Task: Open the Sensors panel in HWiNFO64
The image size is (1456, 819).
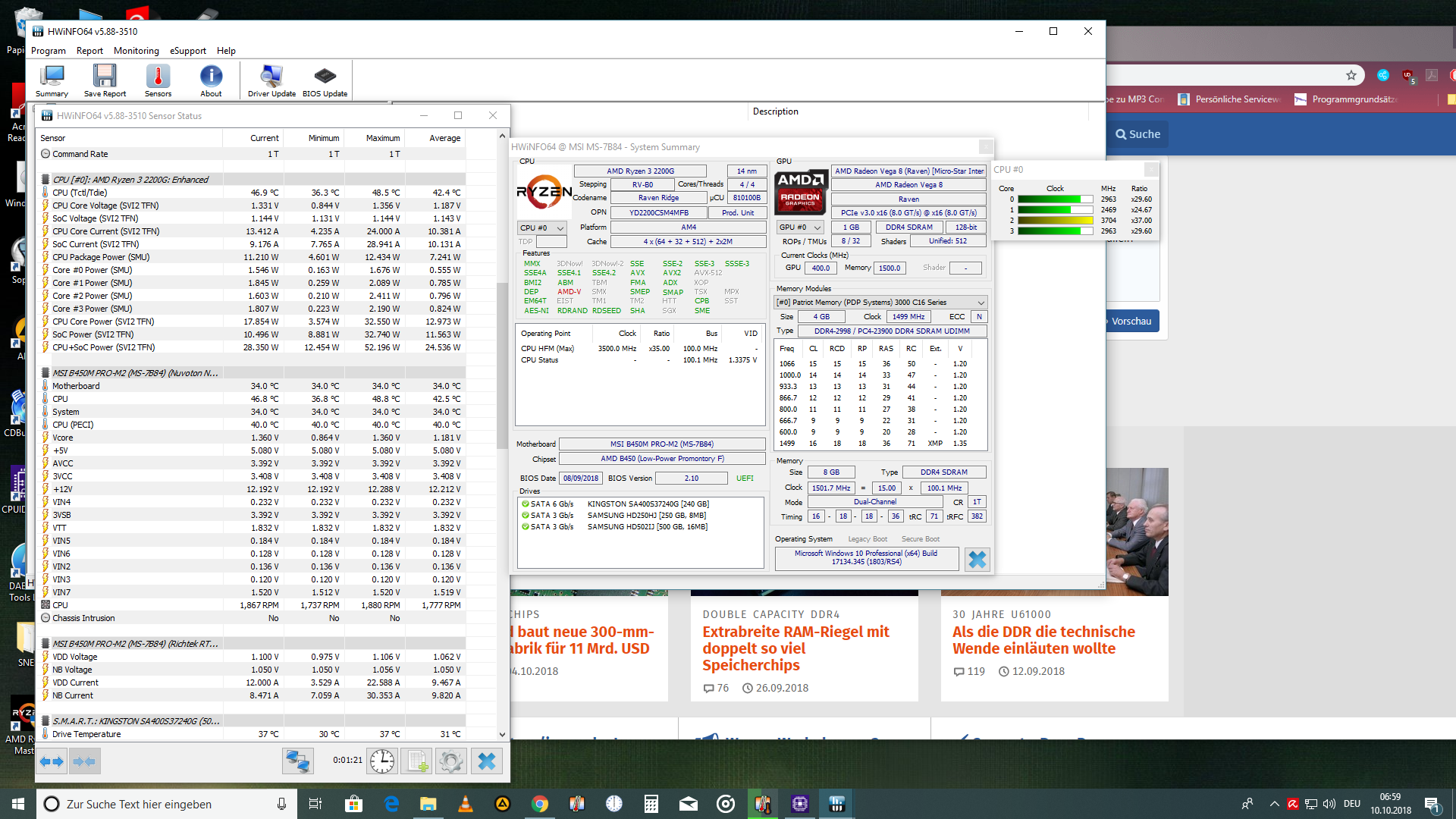Action: pyautogui.click(x=158, y=80)
